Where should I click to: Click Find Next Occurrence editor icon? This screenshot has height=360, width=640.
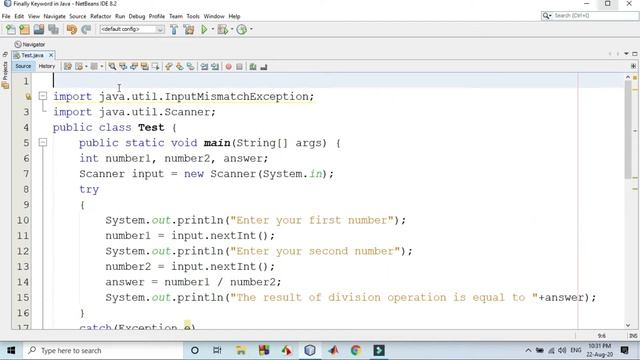click(134, 67)
